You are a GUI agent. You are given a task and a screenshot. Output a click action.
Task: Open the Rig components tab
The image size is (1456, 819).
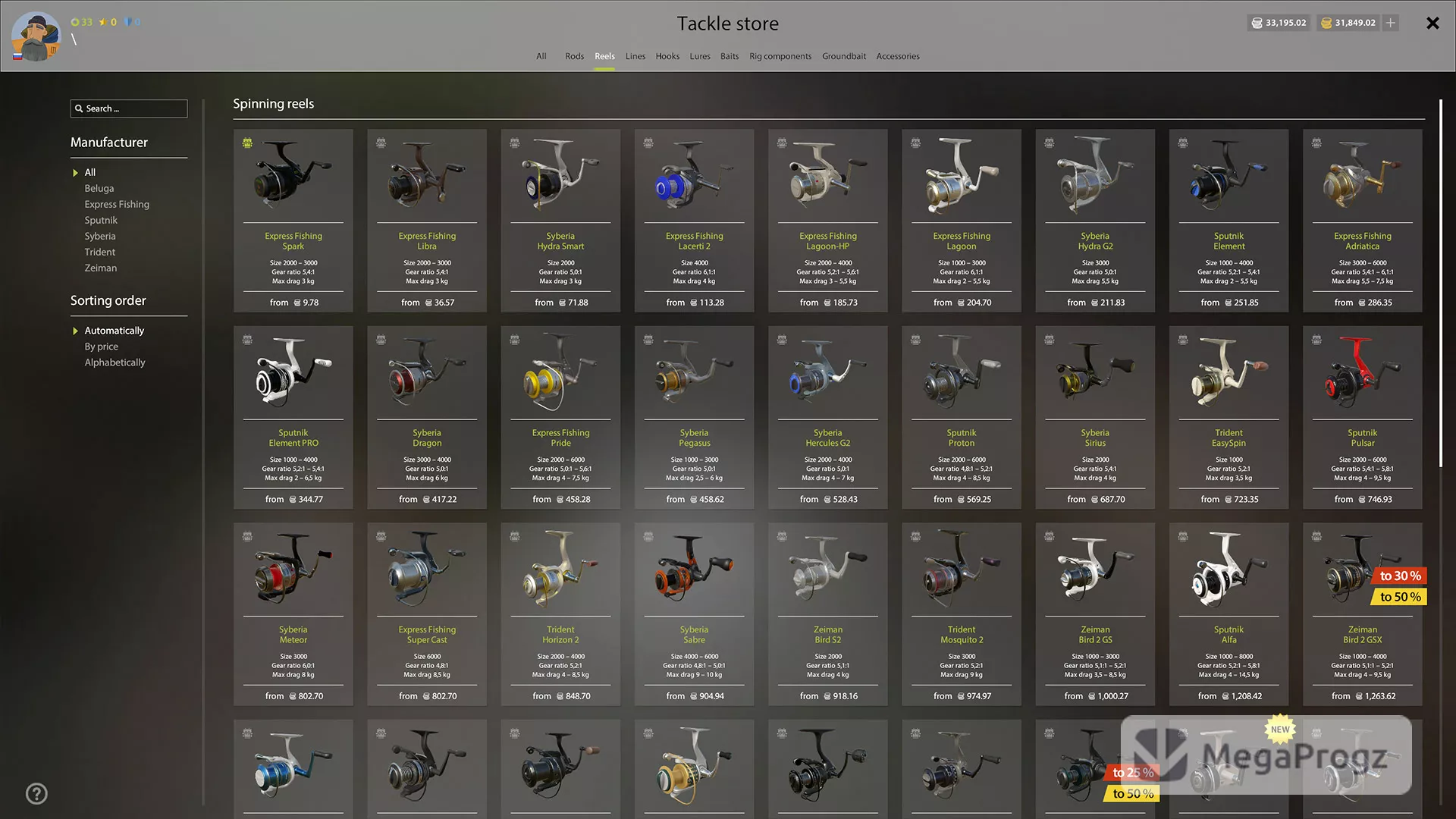tap(780, 56)
